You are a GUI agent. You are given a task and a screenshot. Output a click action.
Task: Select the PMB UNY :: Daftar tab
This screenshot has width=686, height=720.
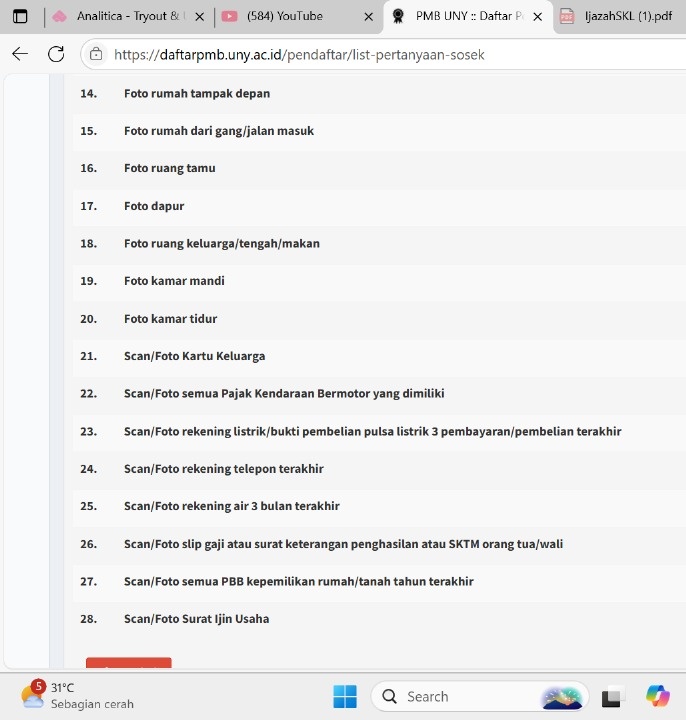pyautogui.click(x=468, y=17)
